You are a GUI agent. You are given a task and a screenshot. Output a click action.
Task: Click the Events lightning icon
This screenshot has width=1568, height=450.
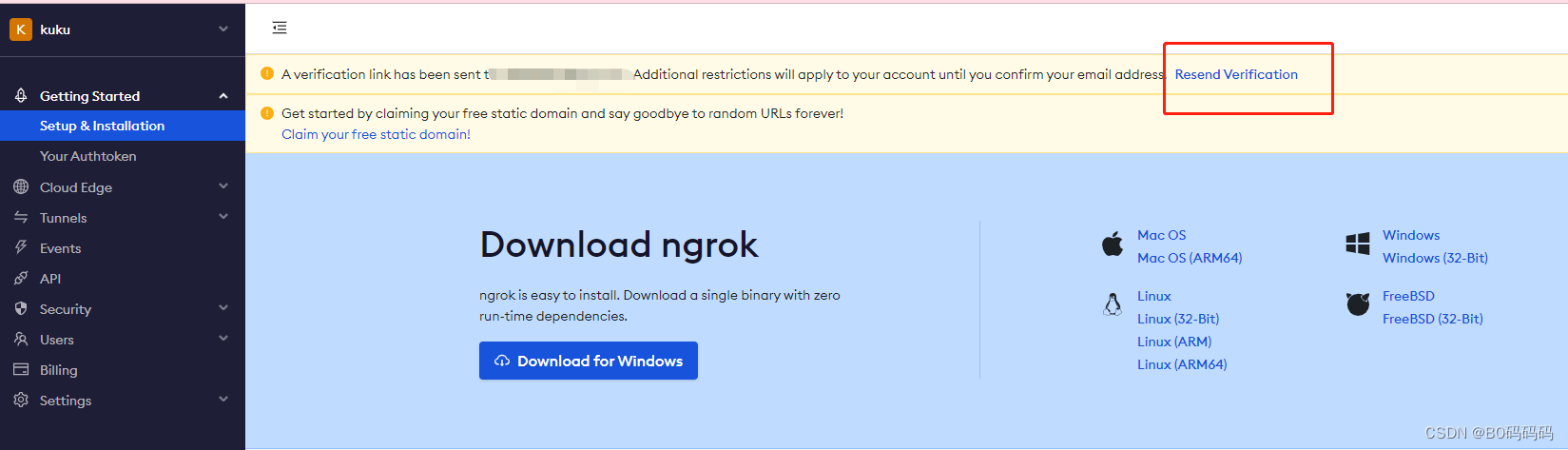point(21,247)
